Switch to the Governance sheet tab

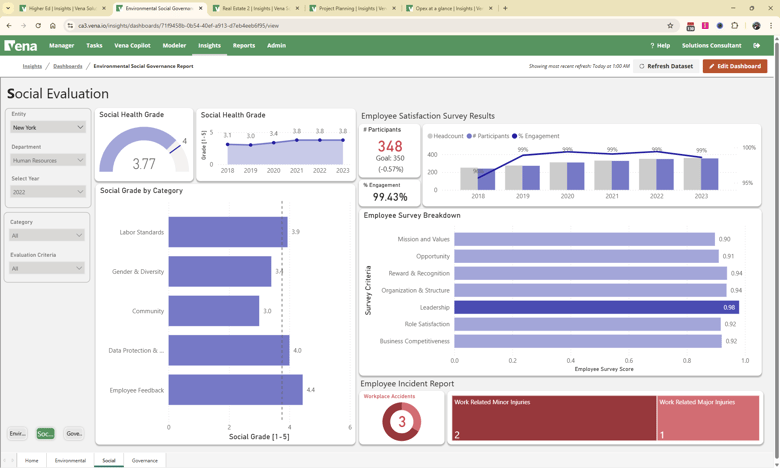coord(145,461)
